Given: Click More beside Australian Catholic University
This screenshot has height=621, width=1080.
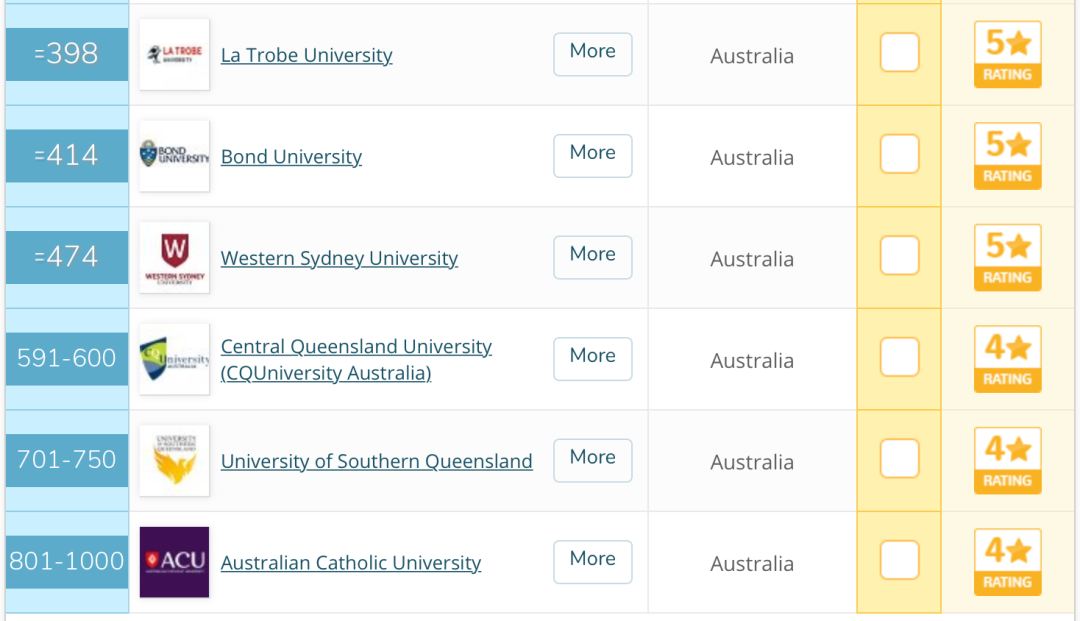Looking at the screenshot, I should (592, 562).
